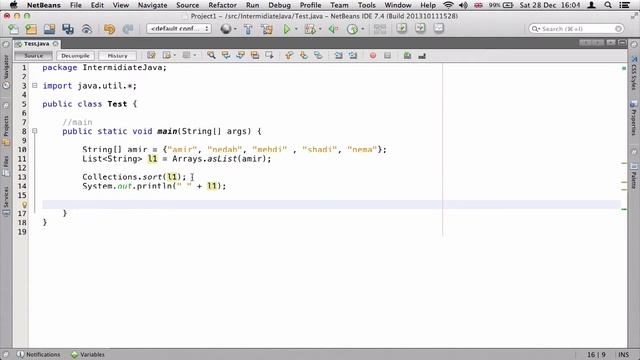Click the Last Edit icon in editor toolbar
640x360 pixels.
[151, 56]
